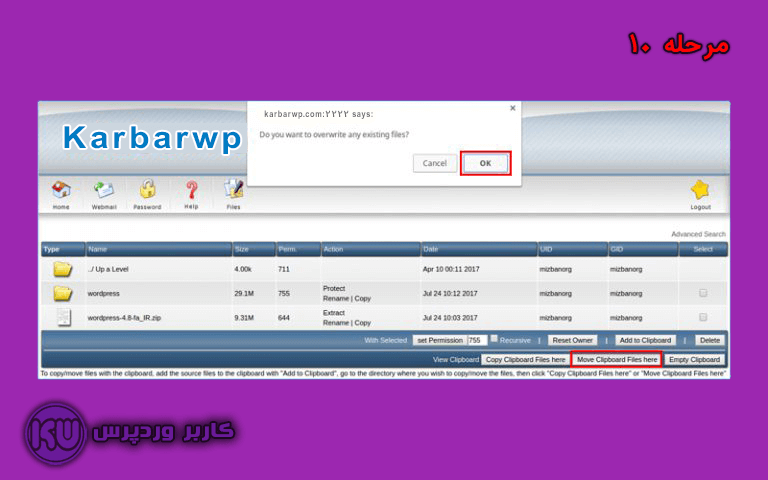Click the 9.31M size value
The image size is (768, 480).
pos(244,318)
